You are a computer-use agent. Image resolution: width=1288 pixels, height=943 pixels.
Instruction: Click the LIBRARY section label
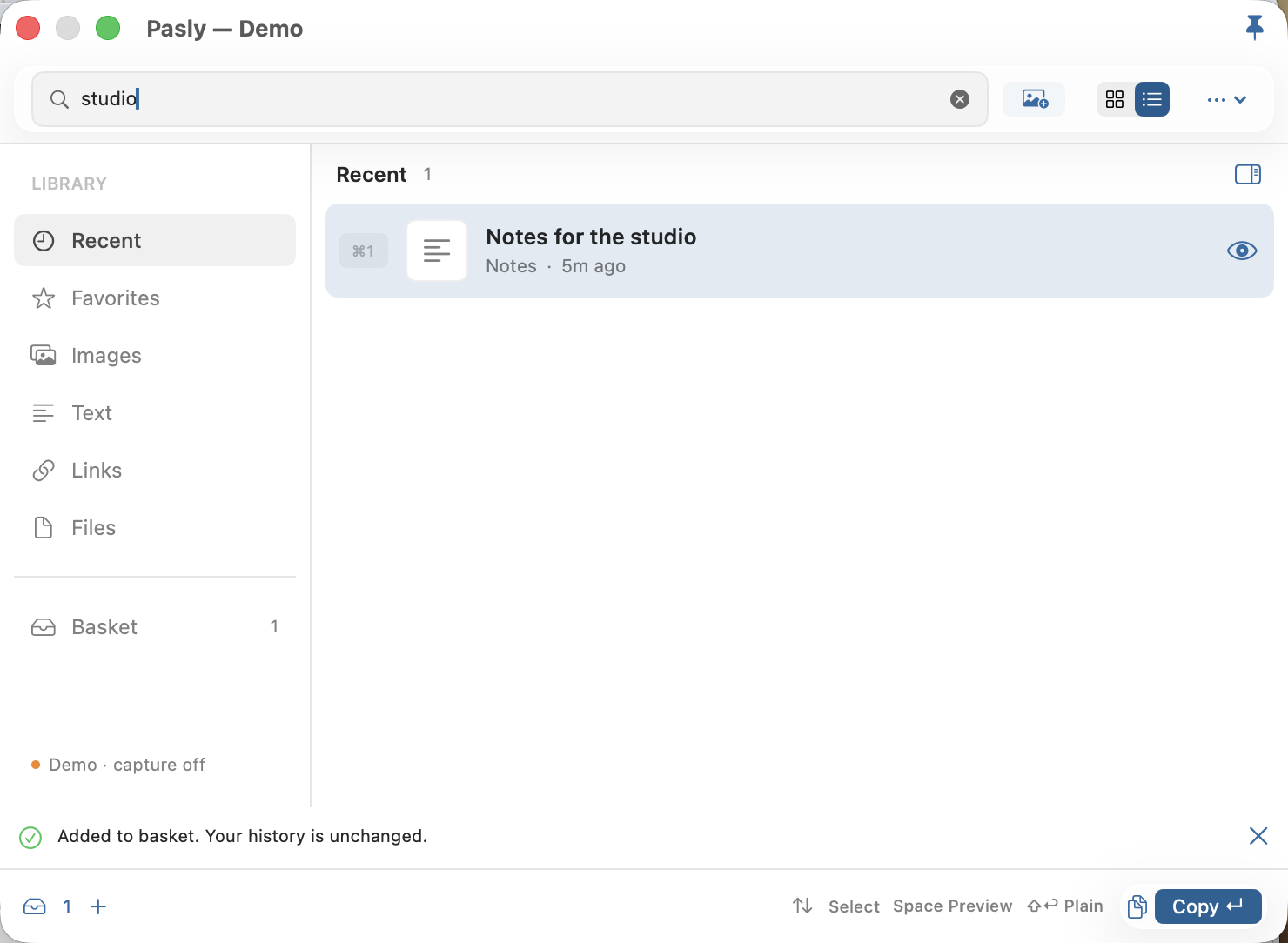pyautogui.click(x=69, y=184)
